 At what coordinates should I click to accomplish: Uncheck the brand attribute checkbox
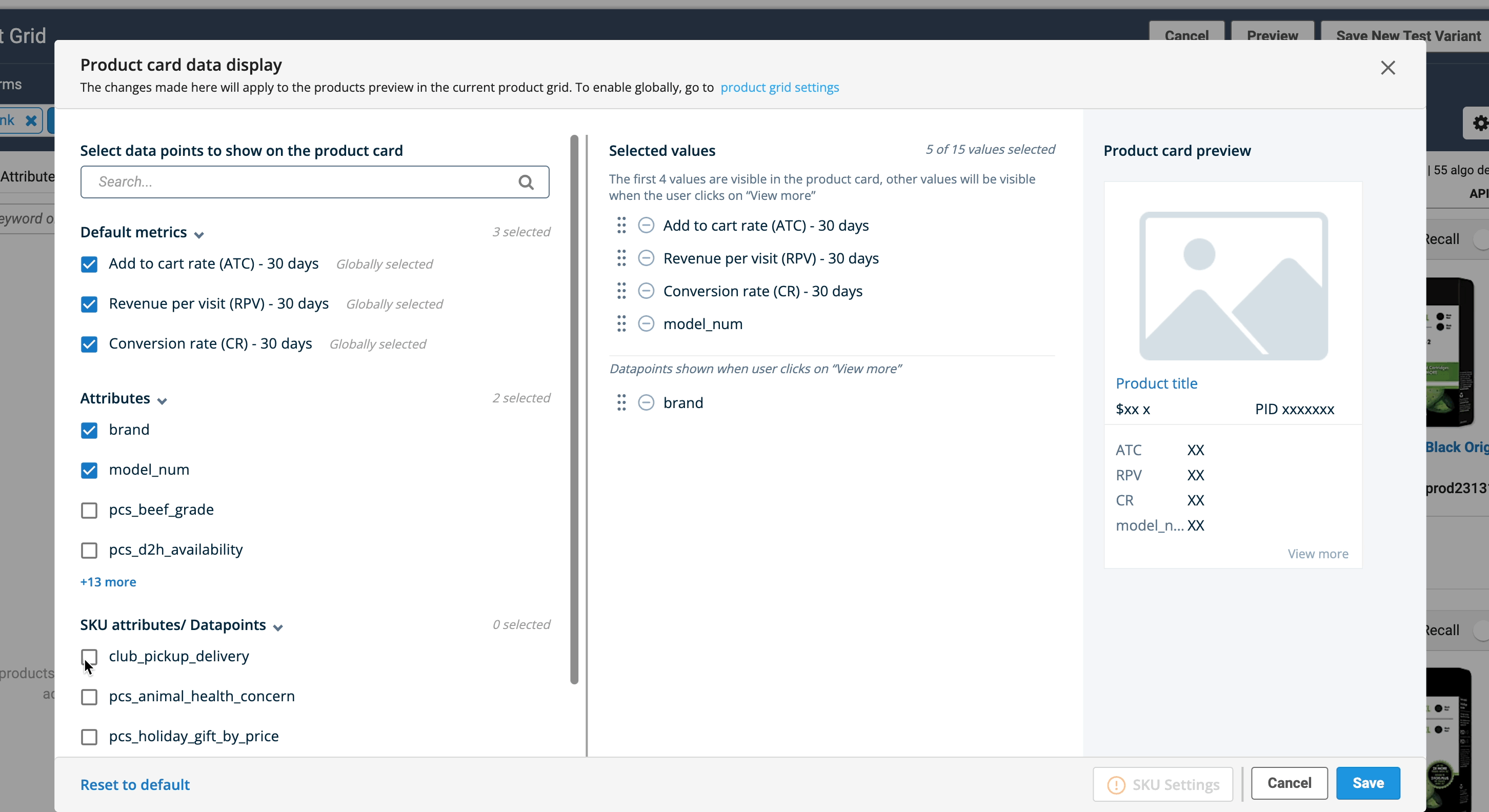pos(89,430)
